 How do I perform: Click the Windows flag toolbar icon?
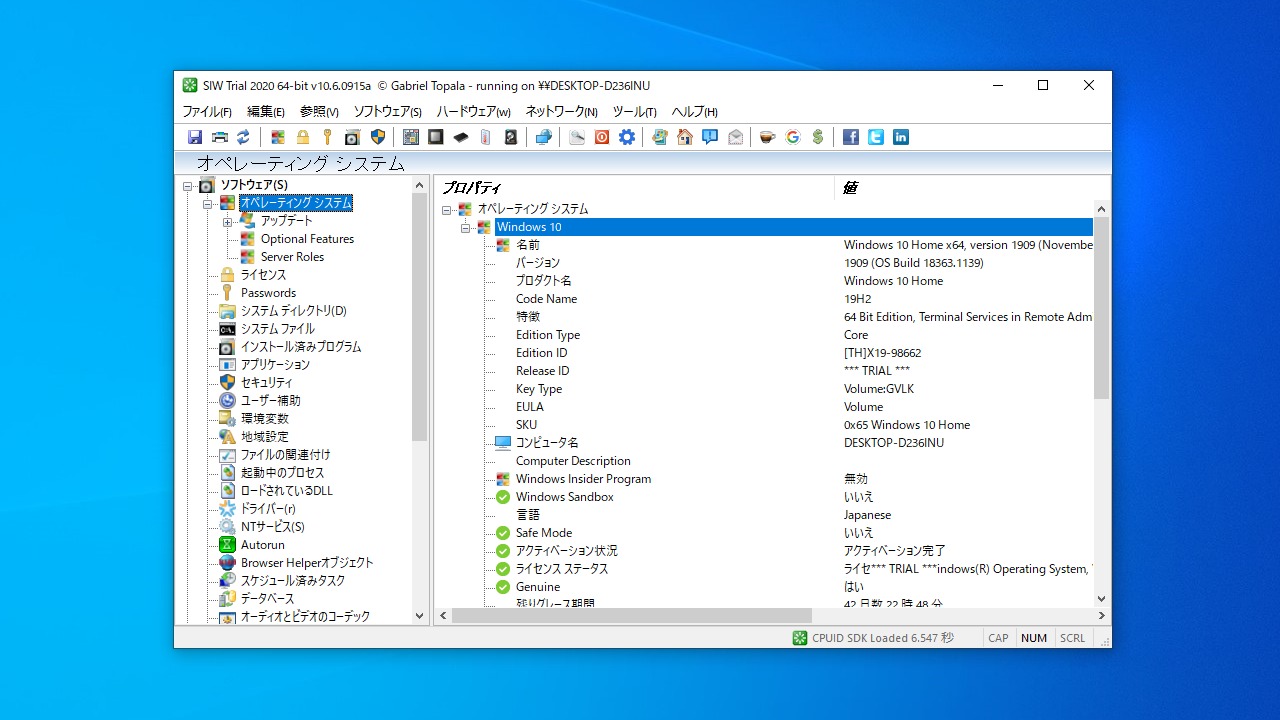click(x=278, y=137)
